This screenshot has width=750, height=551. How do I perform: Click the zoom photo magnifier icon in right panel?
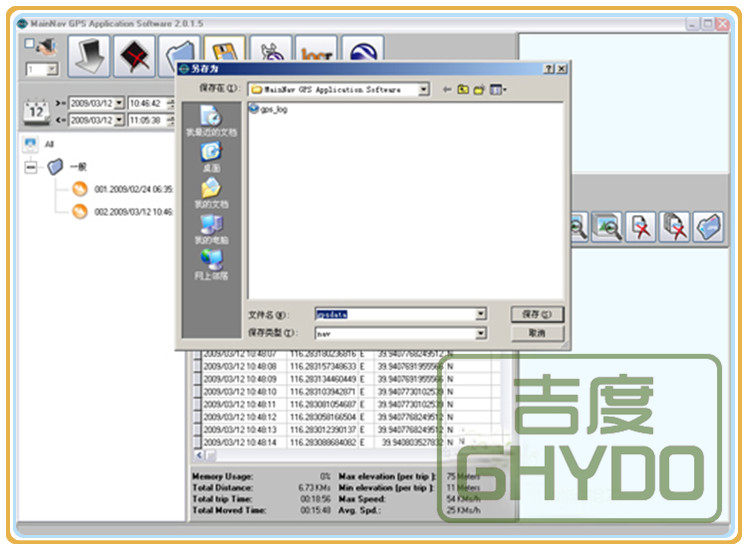[x=607, y=226]
